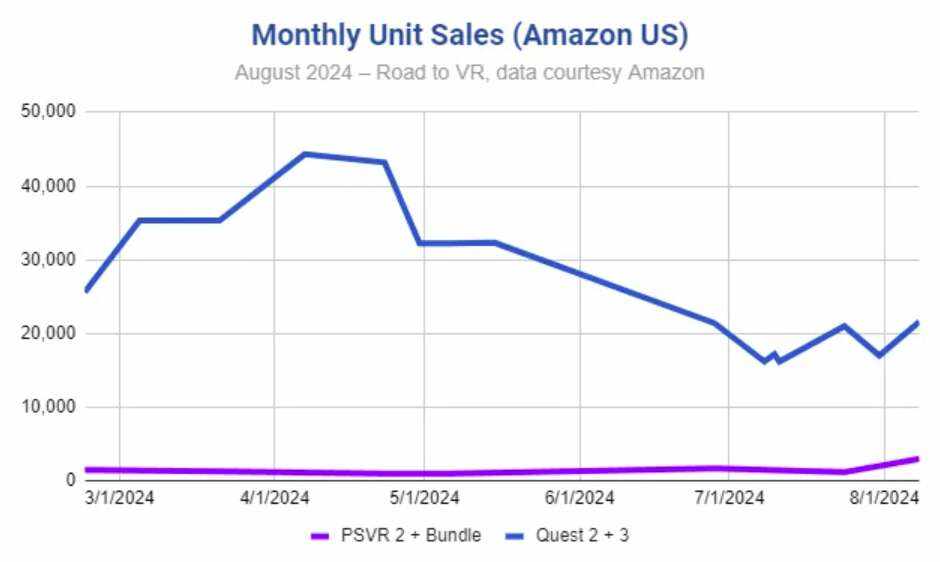The image size is (940, 562).
Task: Select the "Quest 2 + 3" legend label
Action: 582,536
